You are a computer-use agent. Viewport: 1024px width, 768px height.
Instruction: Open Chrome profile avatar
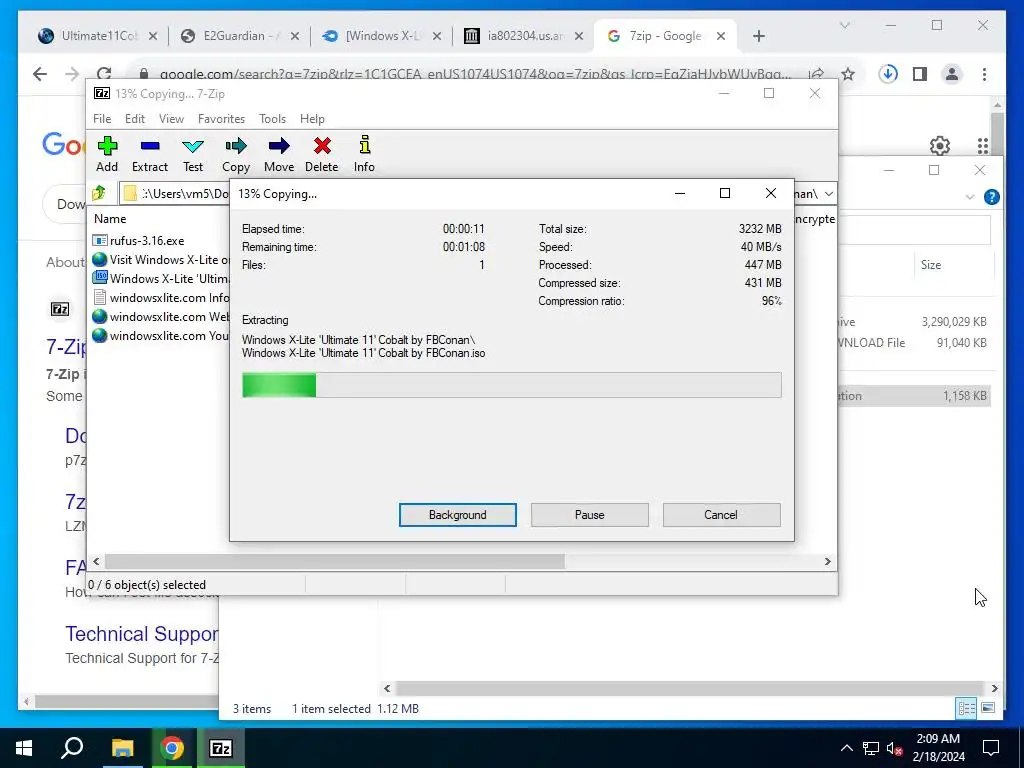(952, 74)
